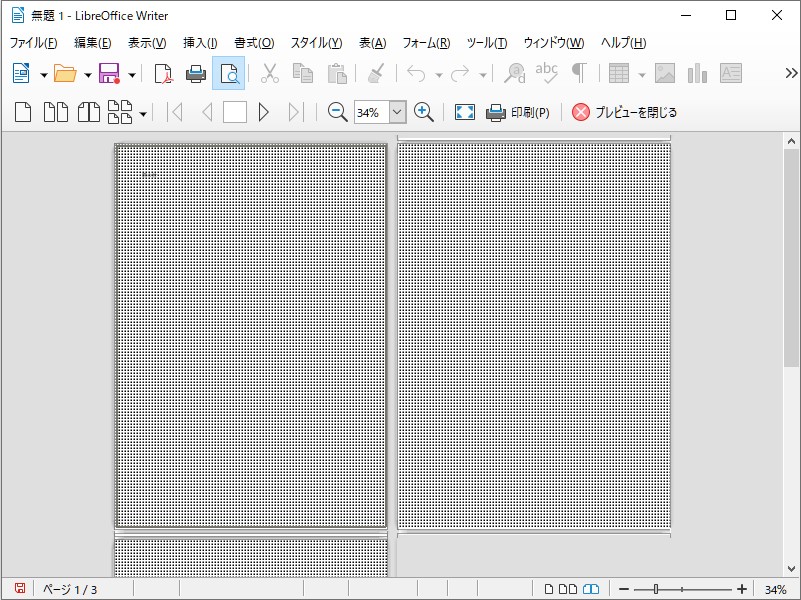801x600 pixels.
Task: Jump to first page icon
Action: (x=175, y=112)
